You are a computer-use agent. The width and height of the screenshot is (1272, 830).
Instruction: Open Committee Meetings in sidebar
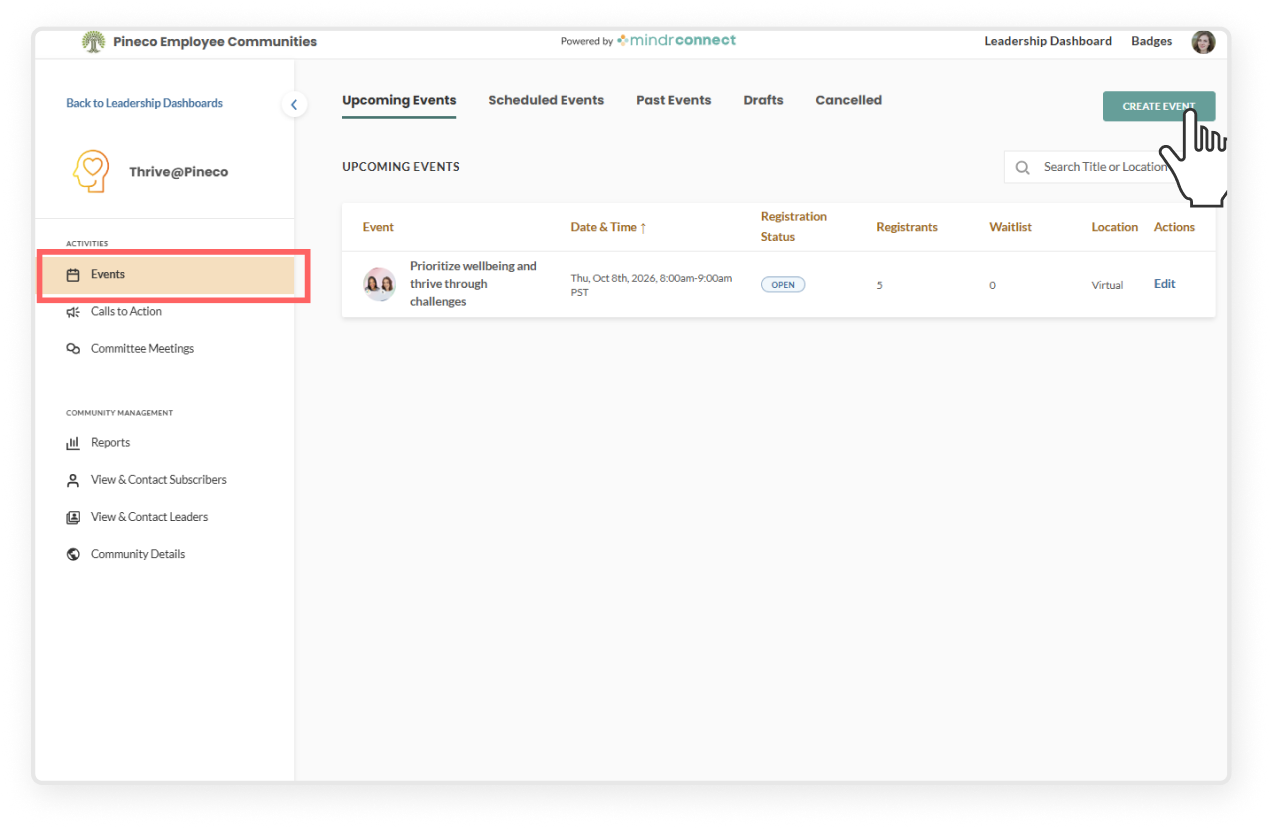[x=142, y=349]
